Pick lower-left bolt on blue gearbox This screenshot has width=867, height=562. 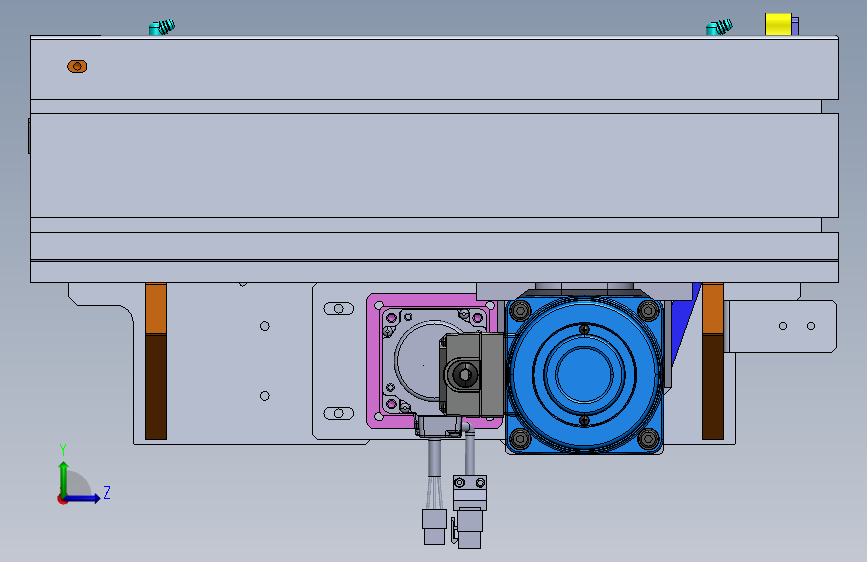pos(520,439)
